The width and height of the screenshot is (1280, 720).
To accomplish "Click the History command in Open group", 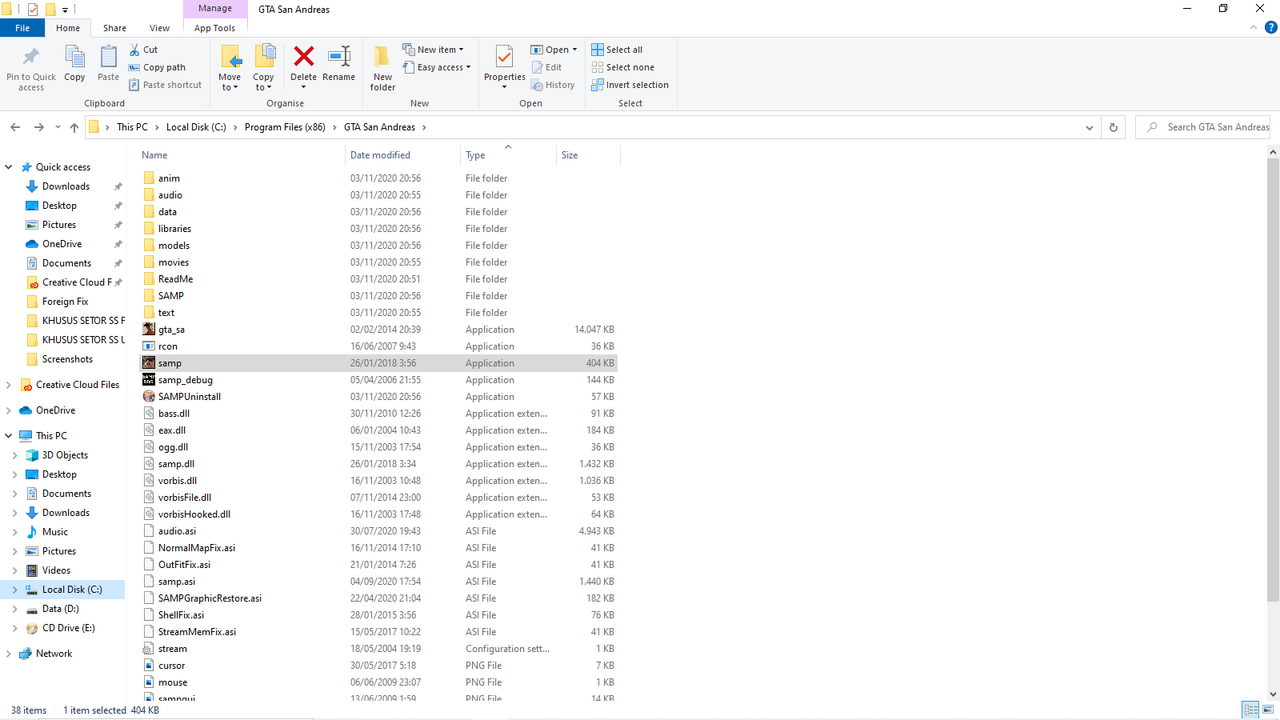I will [x=553, y=85].
